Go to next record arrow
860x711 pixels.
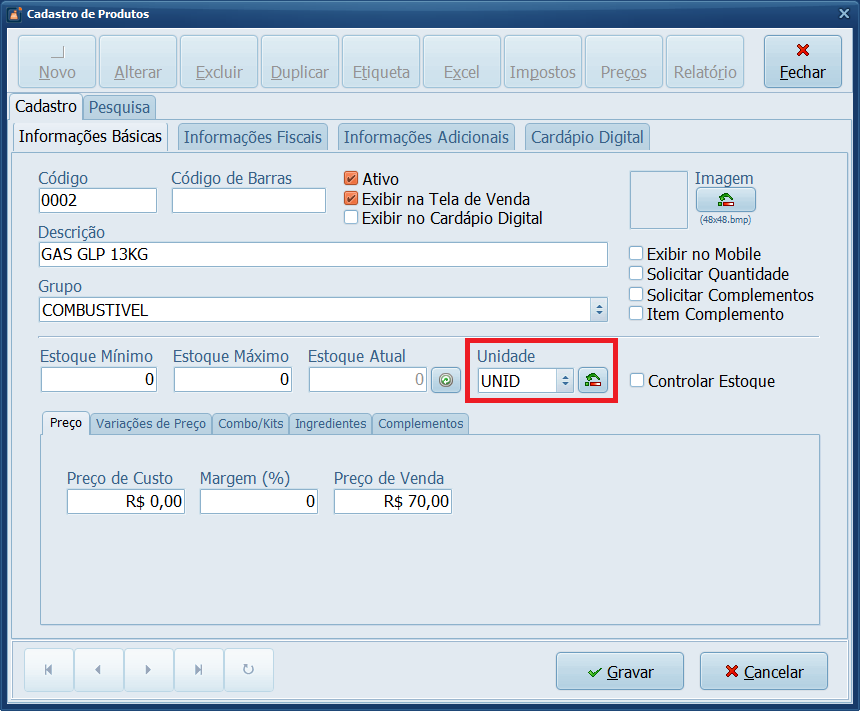point(148,670)
